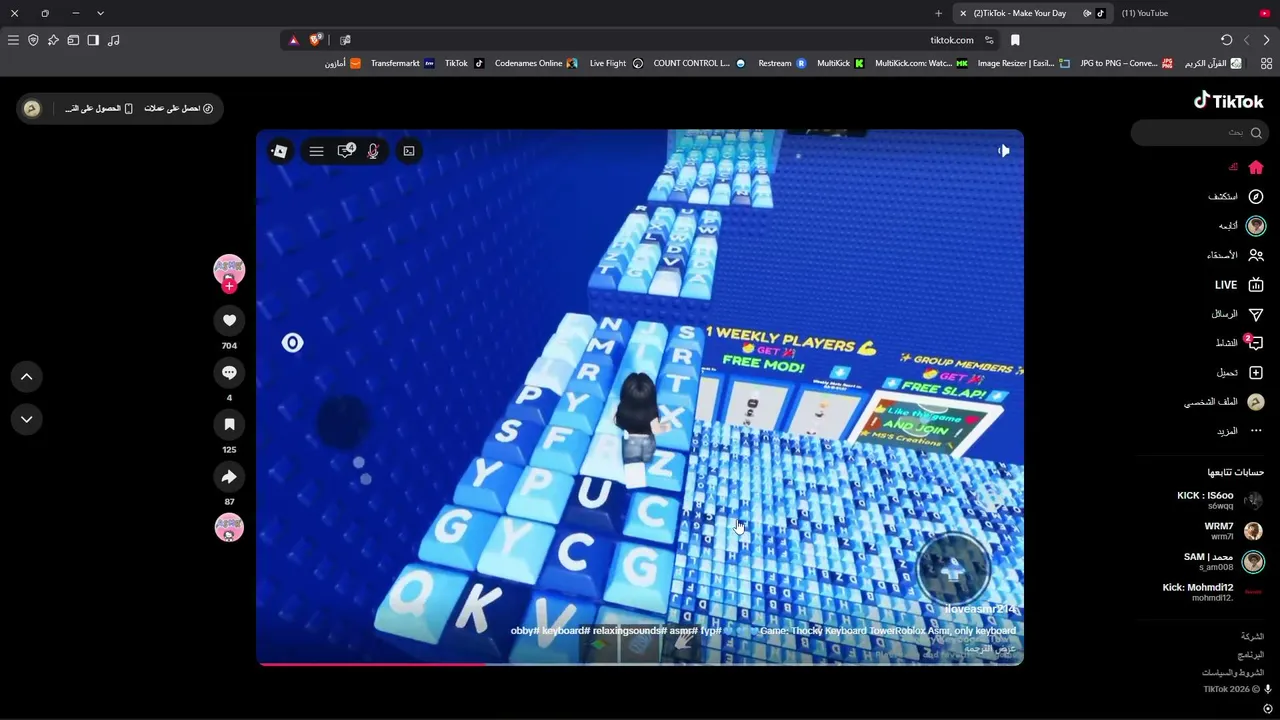Open Activity (النشاط) notifications

click(x=1240, y=343)
